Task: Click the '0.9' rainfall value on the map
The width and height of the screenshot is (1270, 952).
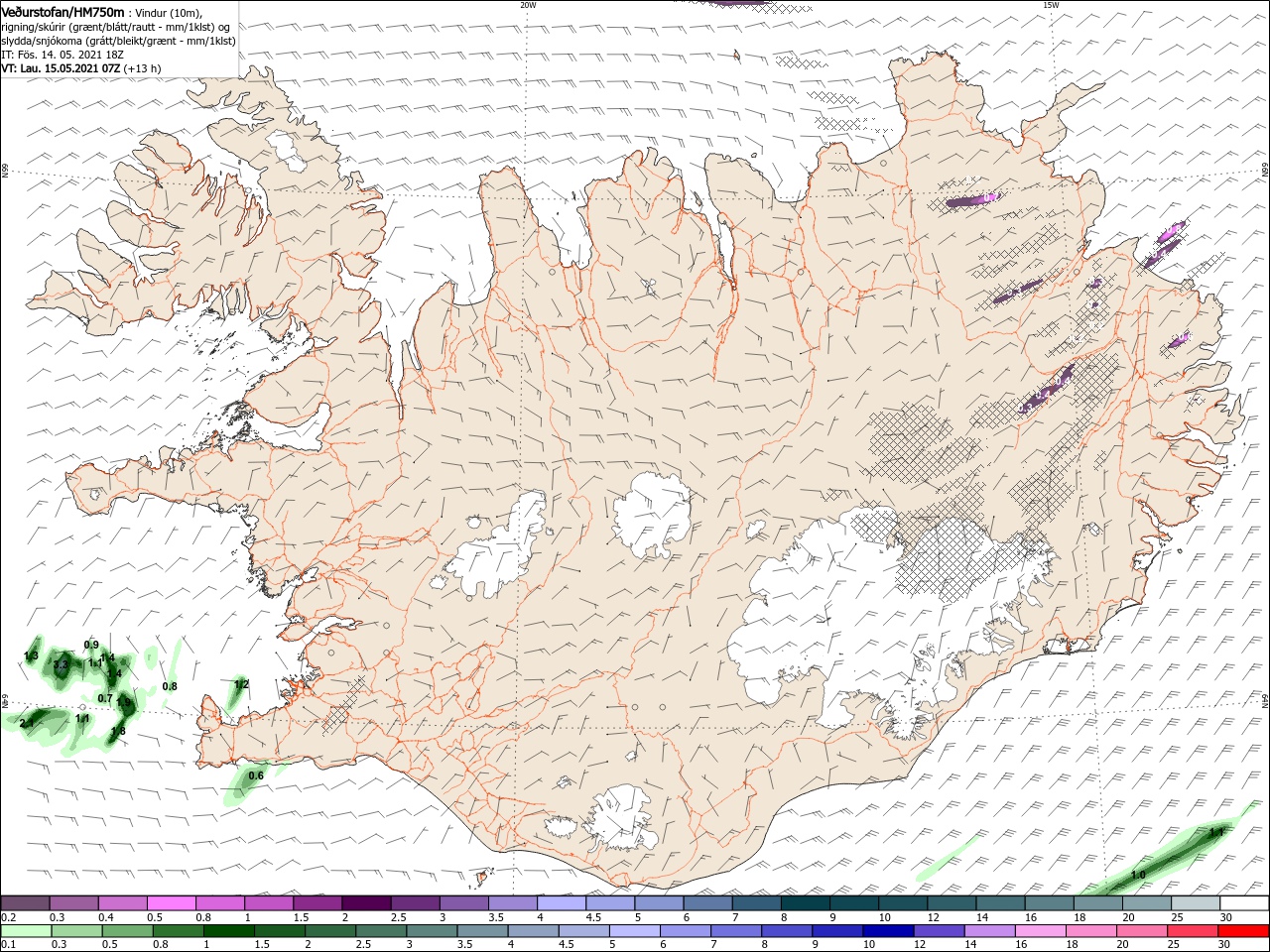Action: coord(91,645)
